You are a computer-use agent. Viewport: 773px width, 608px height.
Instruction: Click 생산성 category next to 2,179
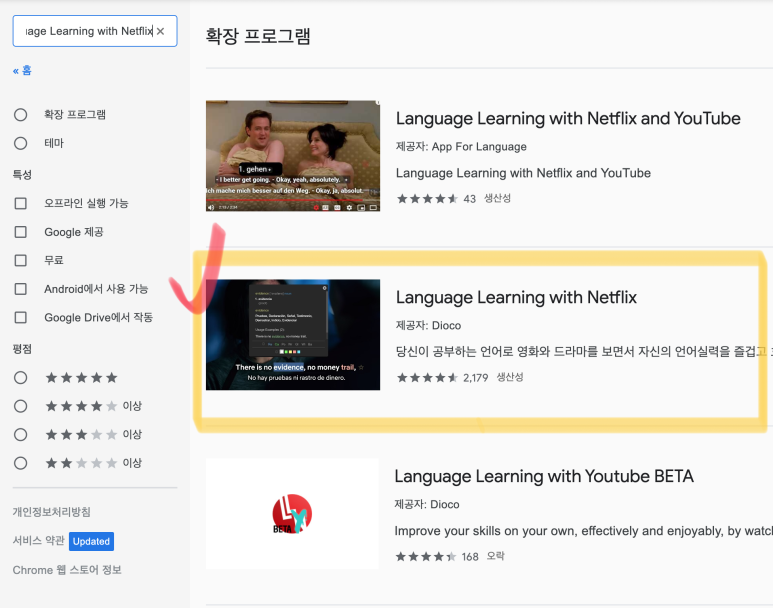(x=510, y=377)
